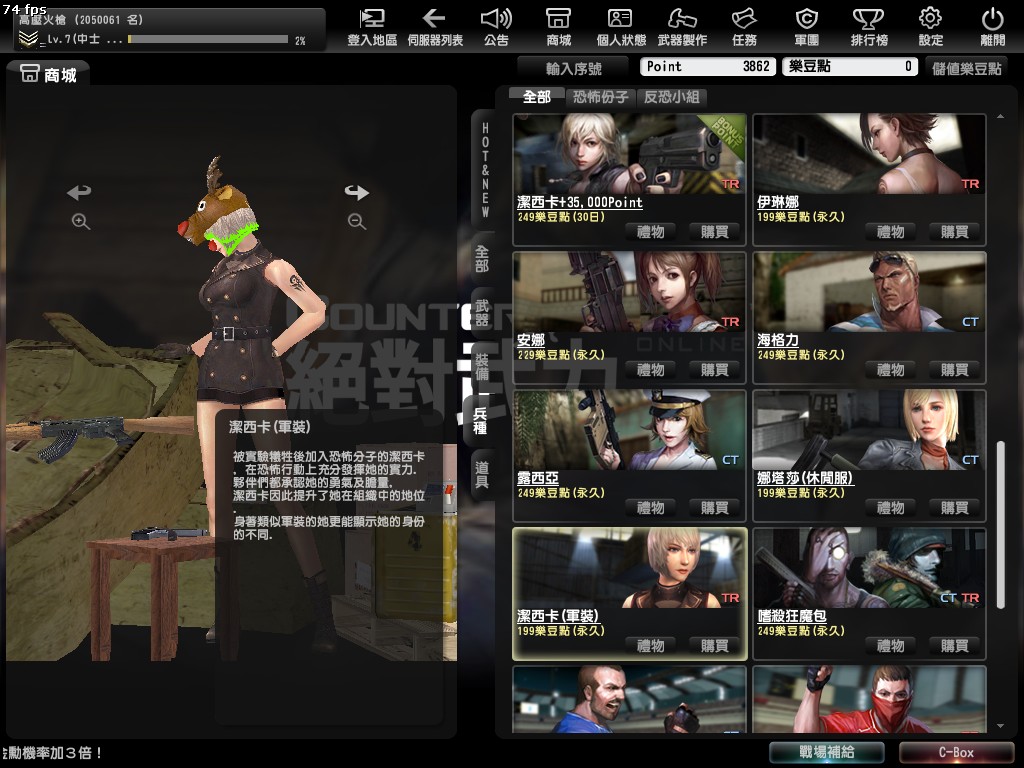Open the 個人狀態 personal status icon

click(x=621, y=27)
